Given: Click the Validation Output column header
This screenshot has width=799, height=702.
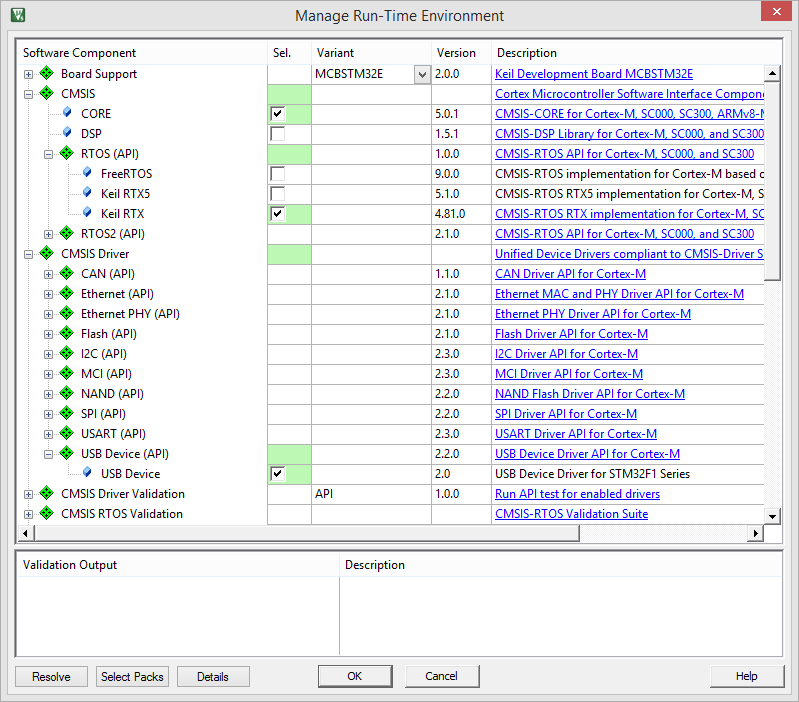Looking at the screenshot, I should click(178, 565).
